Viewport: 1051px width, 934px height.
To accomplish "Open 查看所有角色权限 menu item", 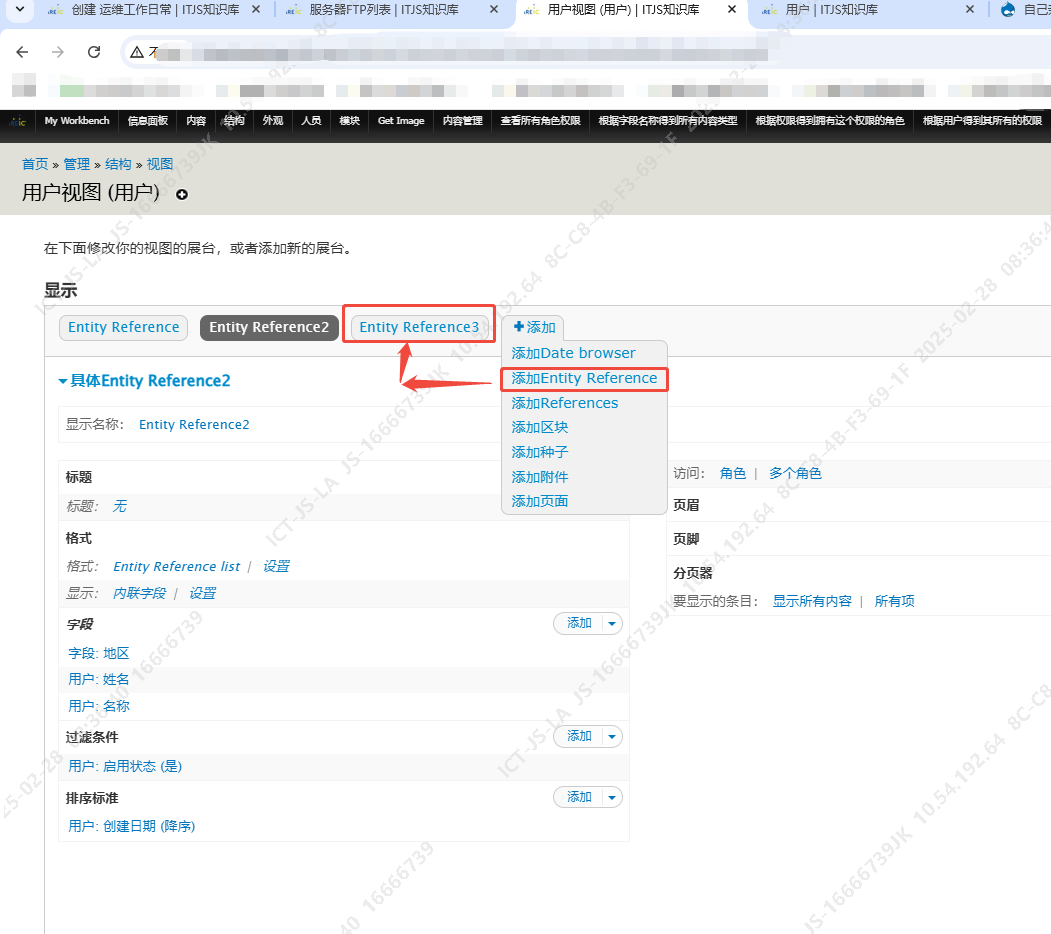I will coord(540,121).
